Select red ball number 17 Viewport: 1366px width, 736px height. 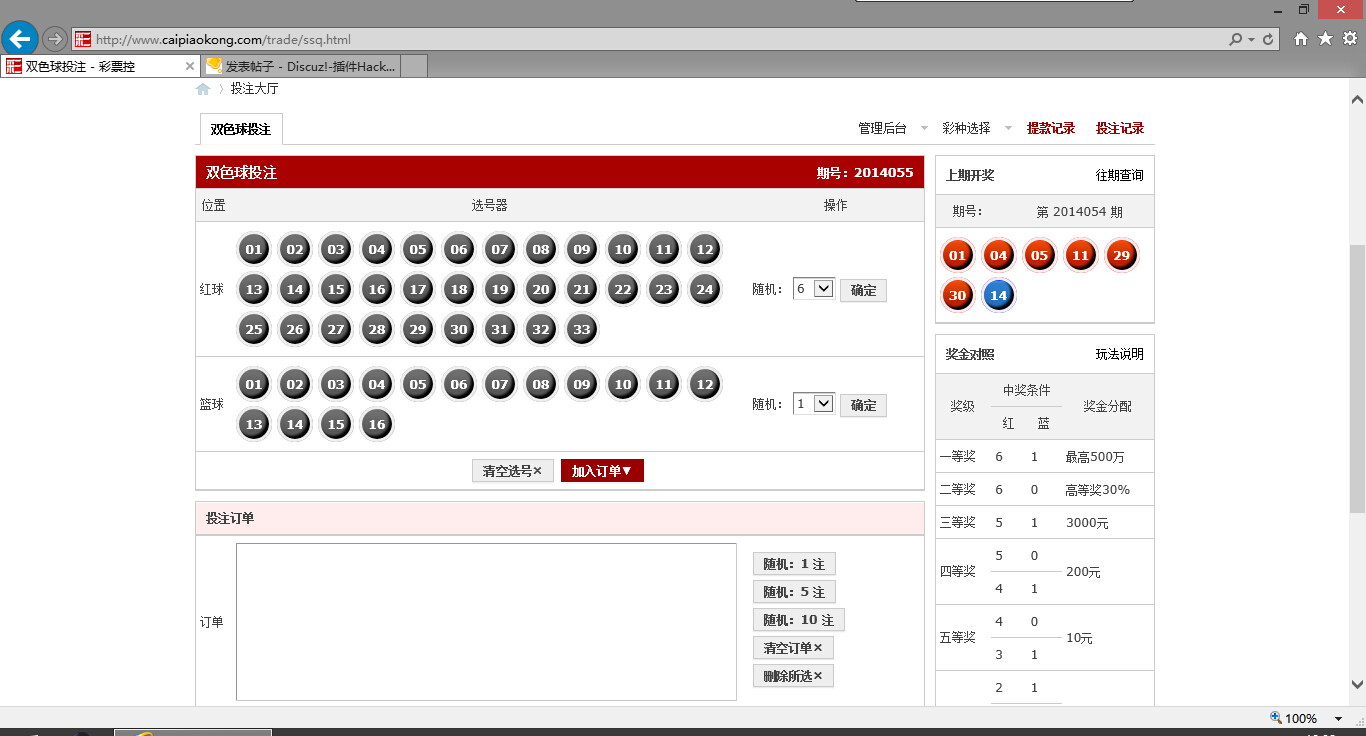(x=418, y=290)
